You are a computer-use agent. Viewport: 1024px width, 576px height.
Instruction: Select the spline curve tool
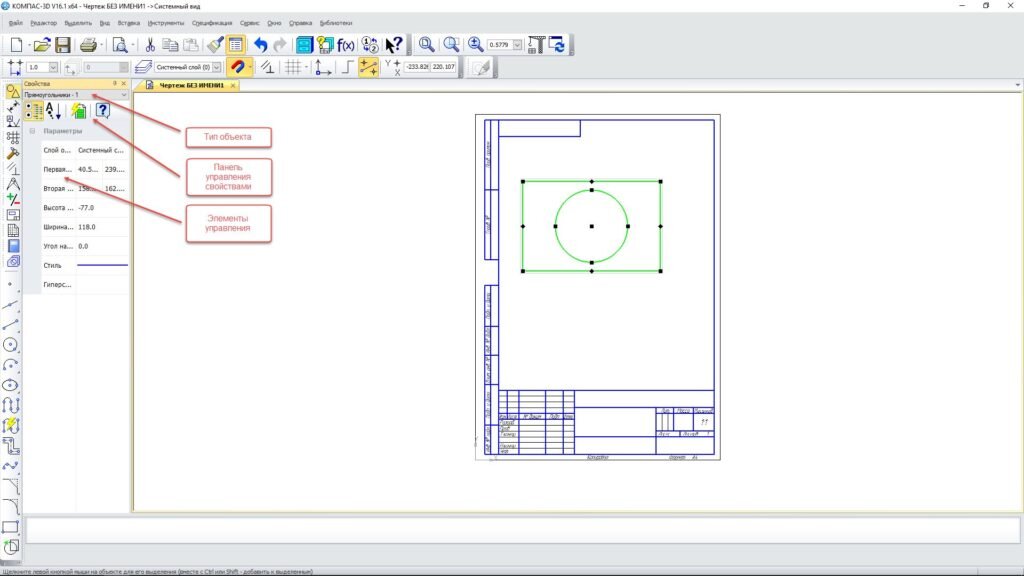tap(10, 466)
